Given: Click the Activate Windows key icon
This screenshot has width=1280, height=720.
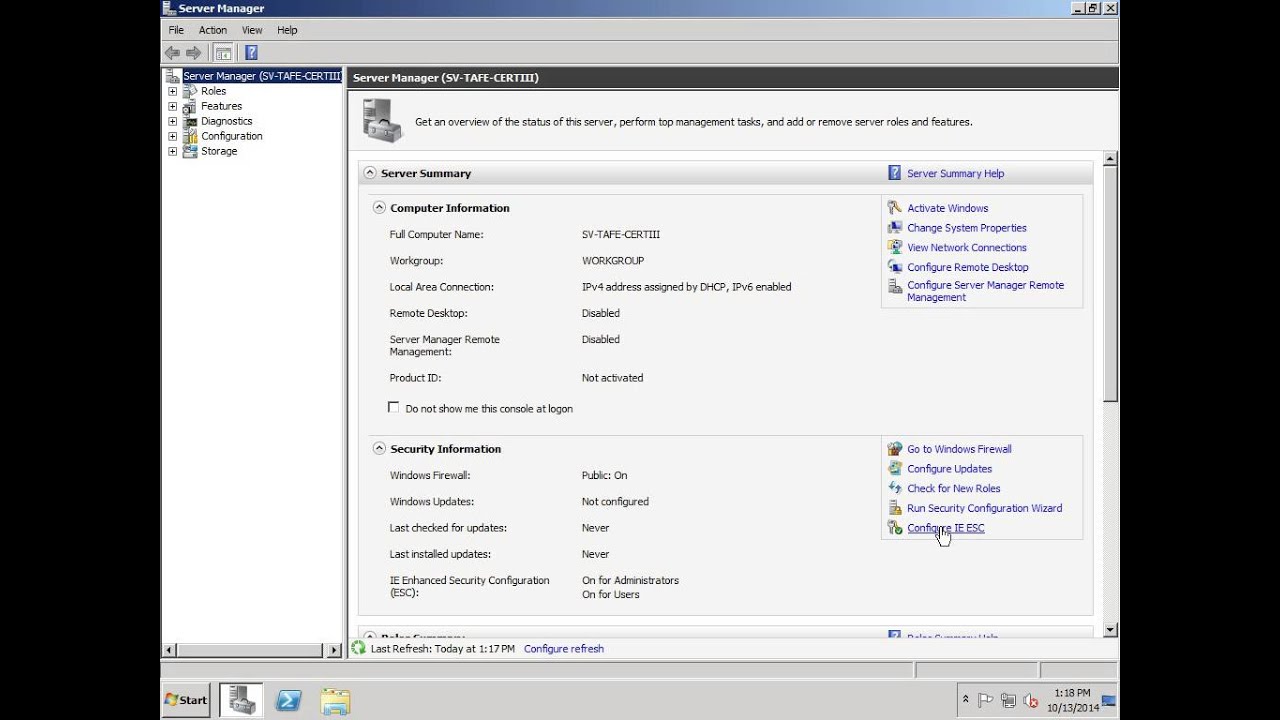Looking at the screenshot, I should [x=895, y=208].
